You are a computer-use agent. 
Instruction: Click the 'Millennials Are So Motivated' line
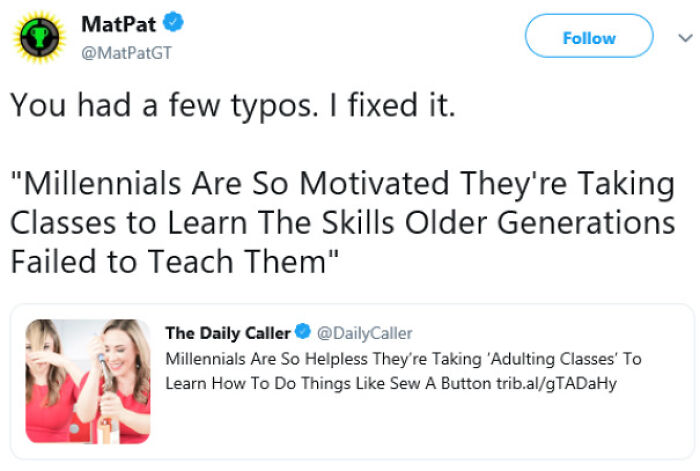pyautogui.click(x=342, y=183)
